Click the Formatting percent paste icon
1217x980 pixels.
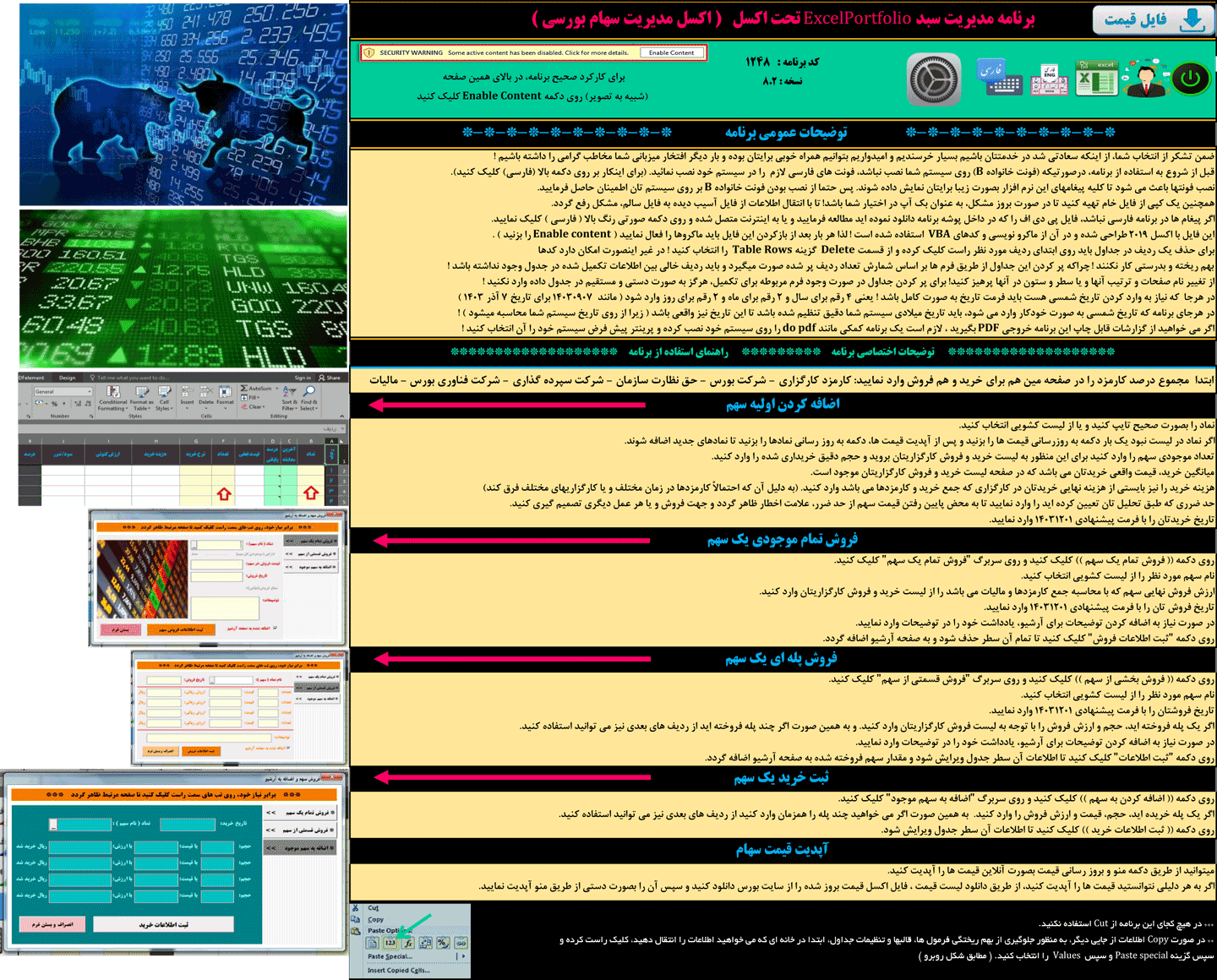tap(443, 943)
